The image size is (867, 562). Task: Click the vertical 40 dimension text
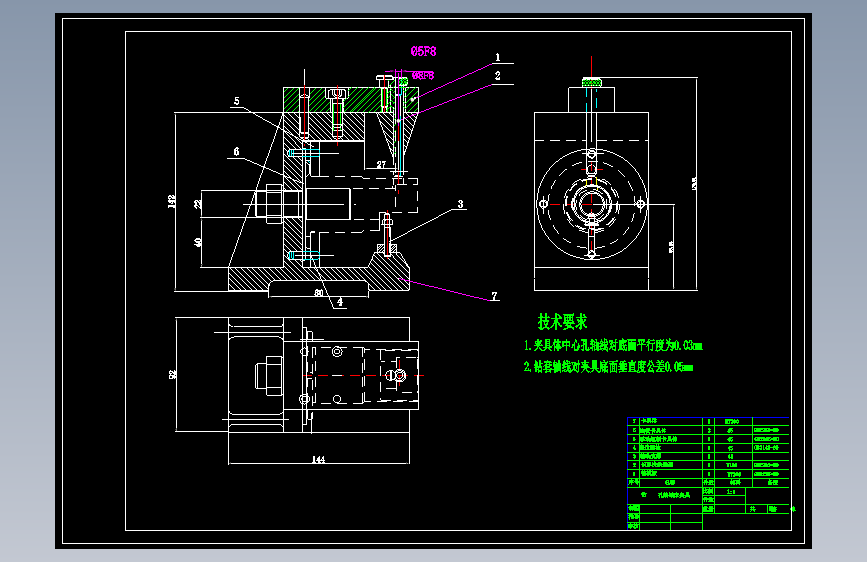click(198, 242)
